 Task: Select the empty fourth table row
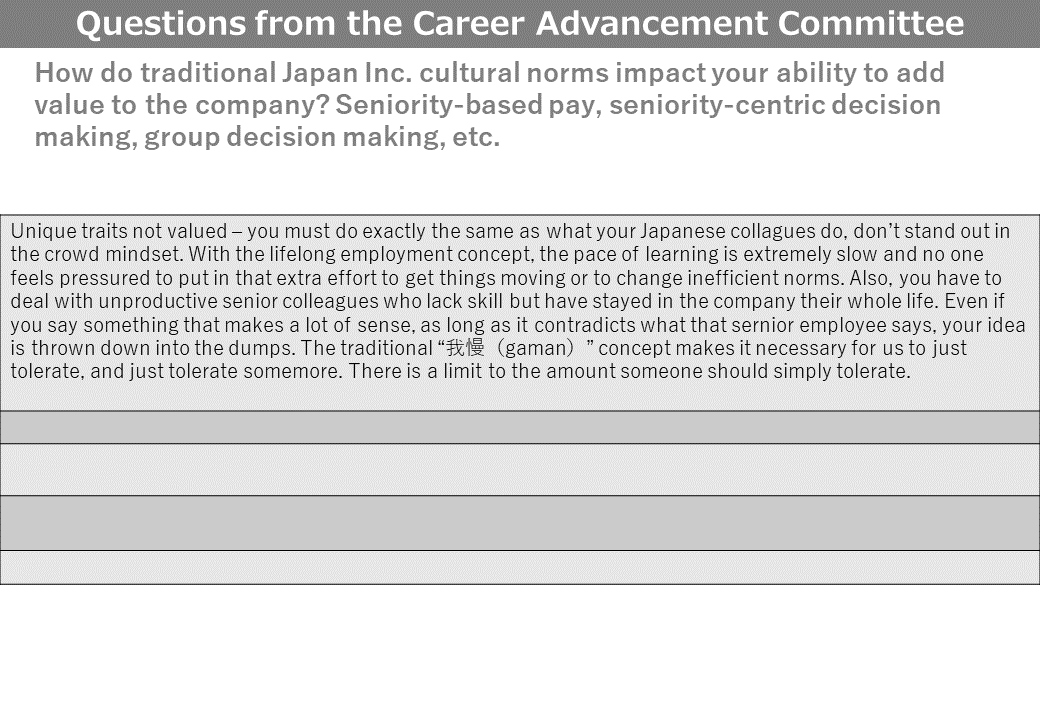coord(520,523)
